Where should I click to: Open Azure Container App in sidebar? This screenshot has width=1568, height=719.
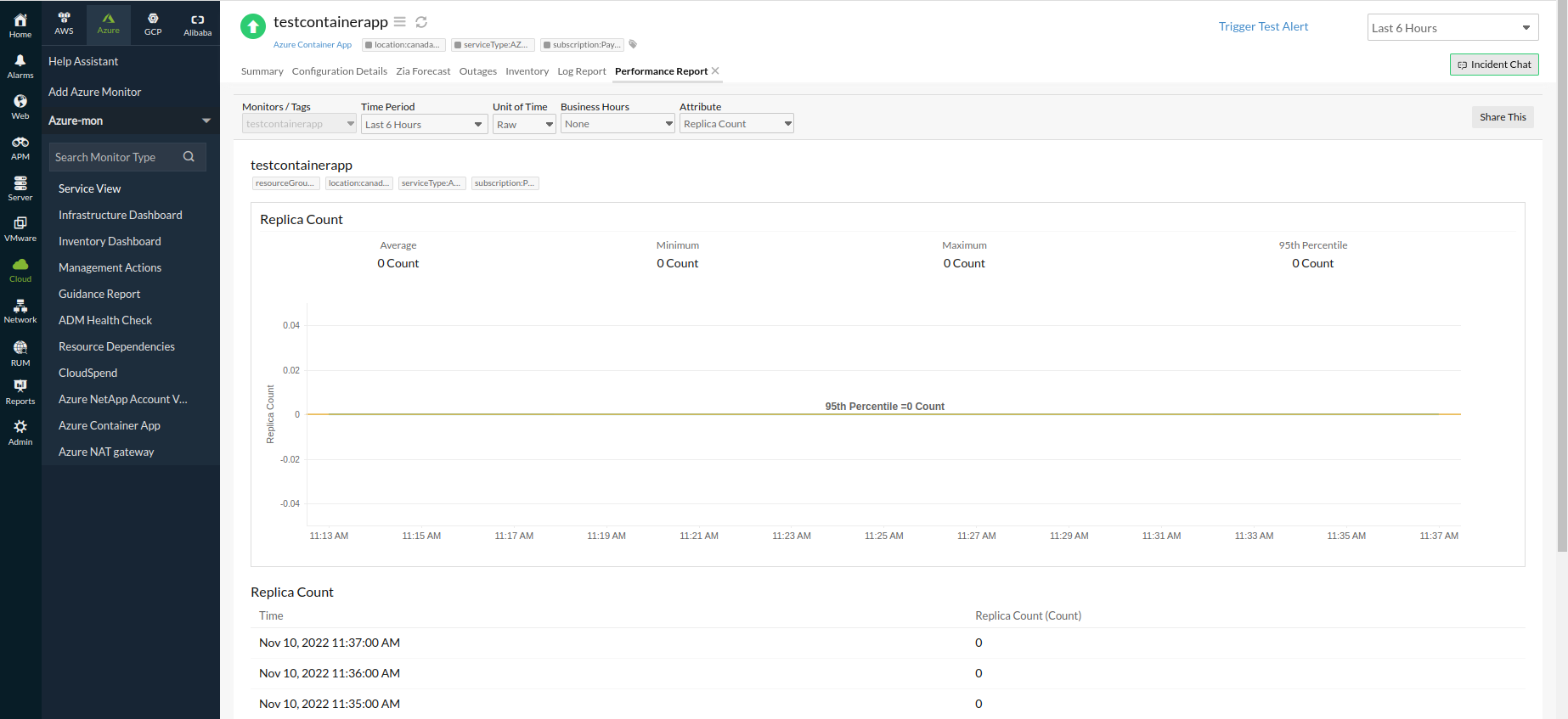(x=110, y=425)
